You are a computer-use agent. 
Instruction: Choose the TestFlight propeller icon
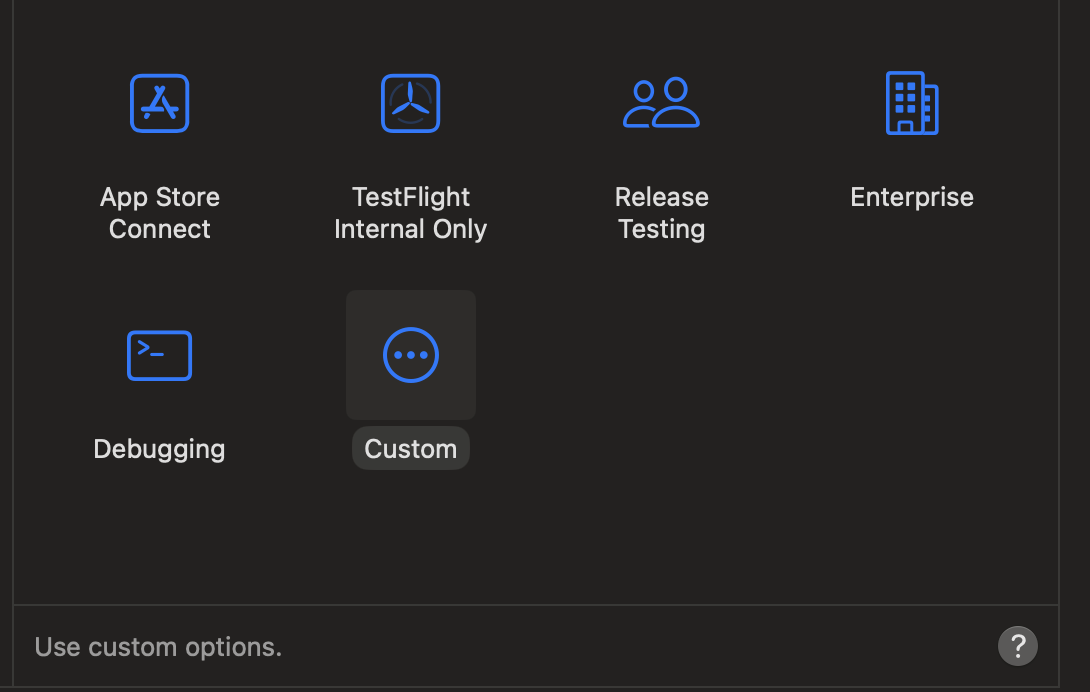pos(410,103)
